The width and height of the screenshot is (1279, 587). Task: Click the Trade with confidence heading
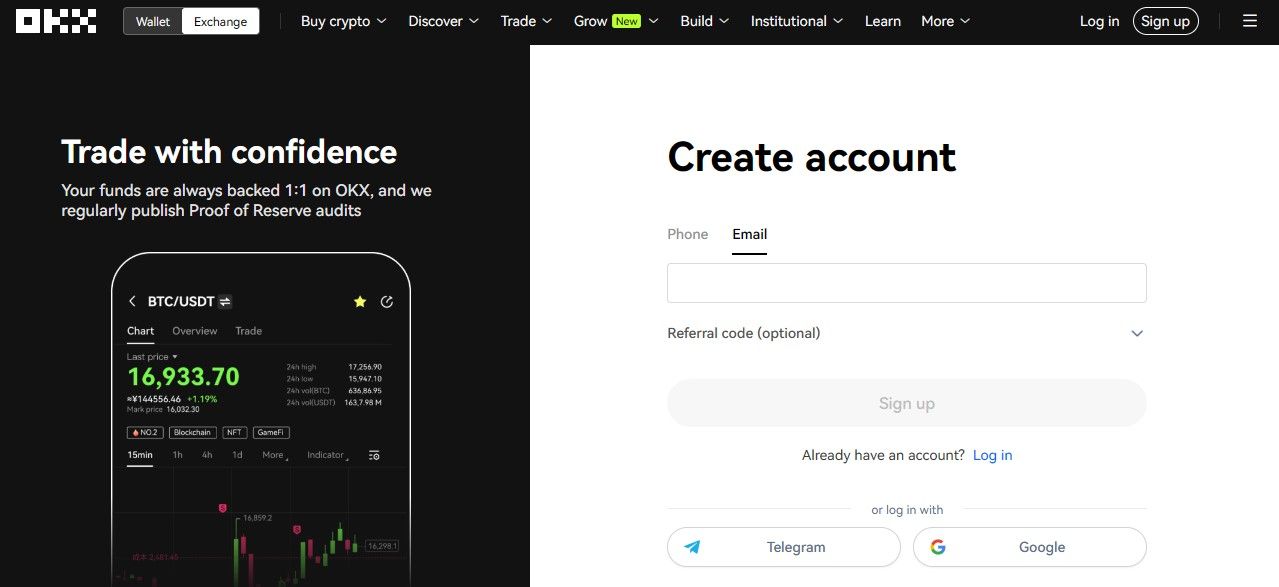coord(229,152)
